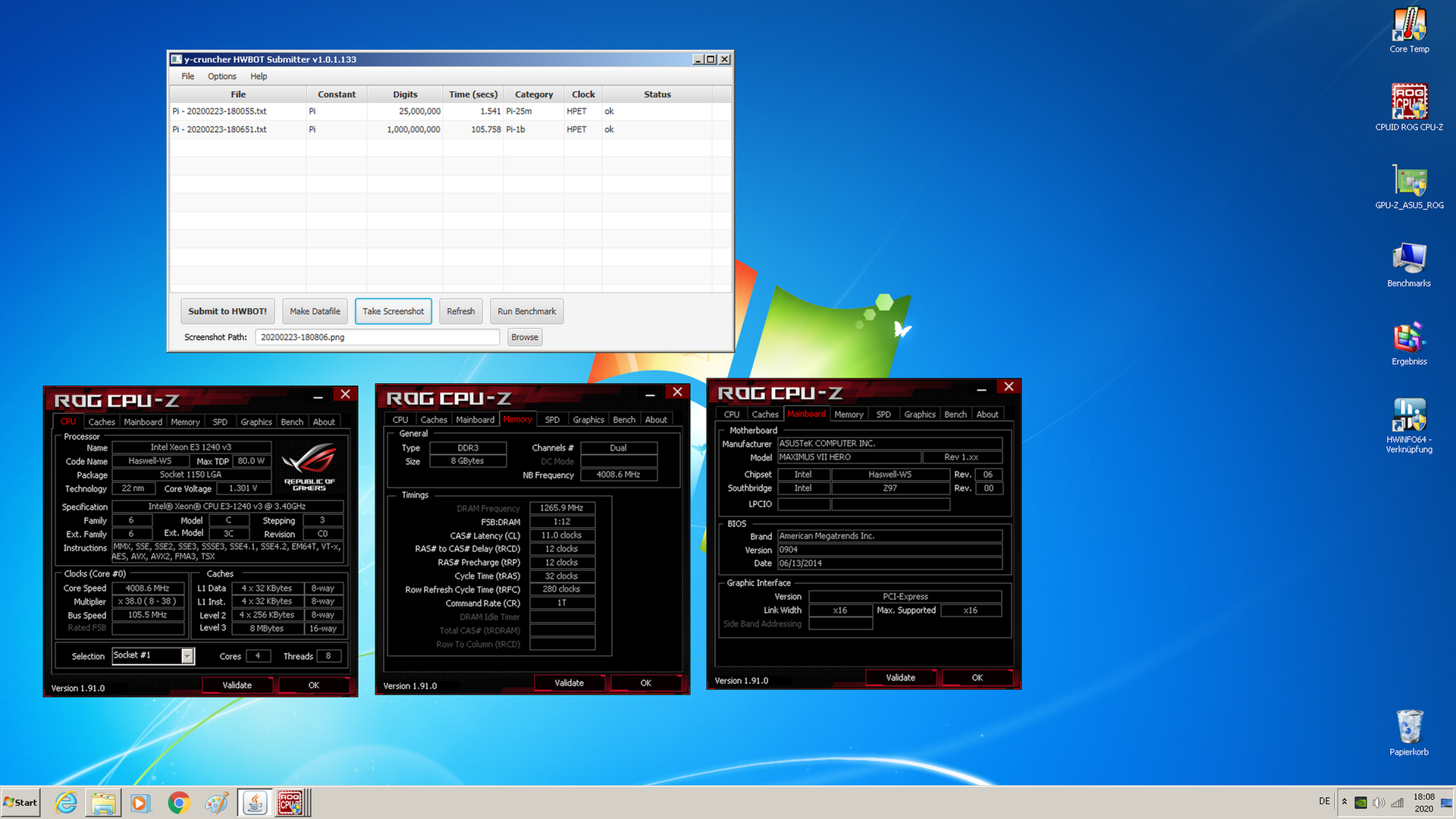Open Paint from the taskbar
1456x819 pixels.
click(216, 802)
